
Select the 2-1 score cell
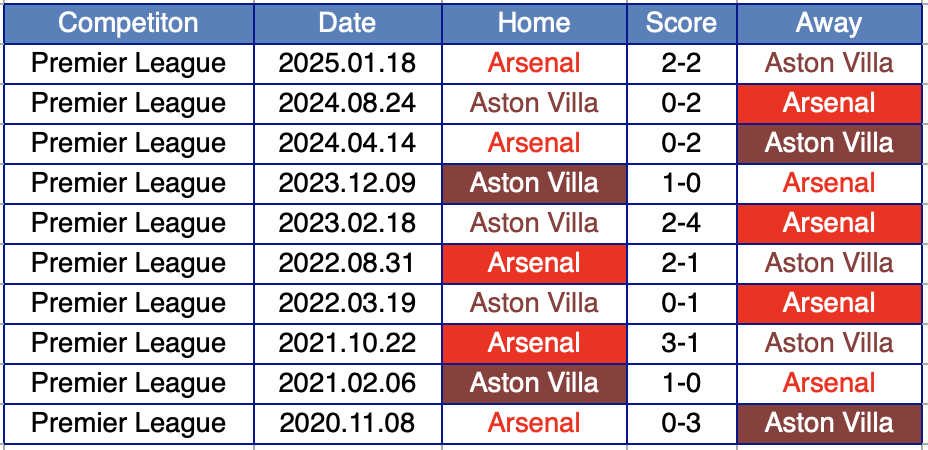tap(681, 263)
